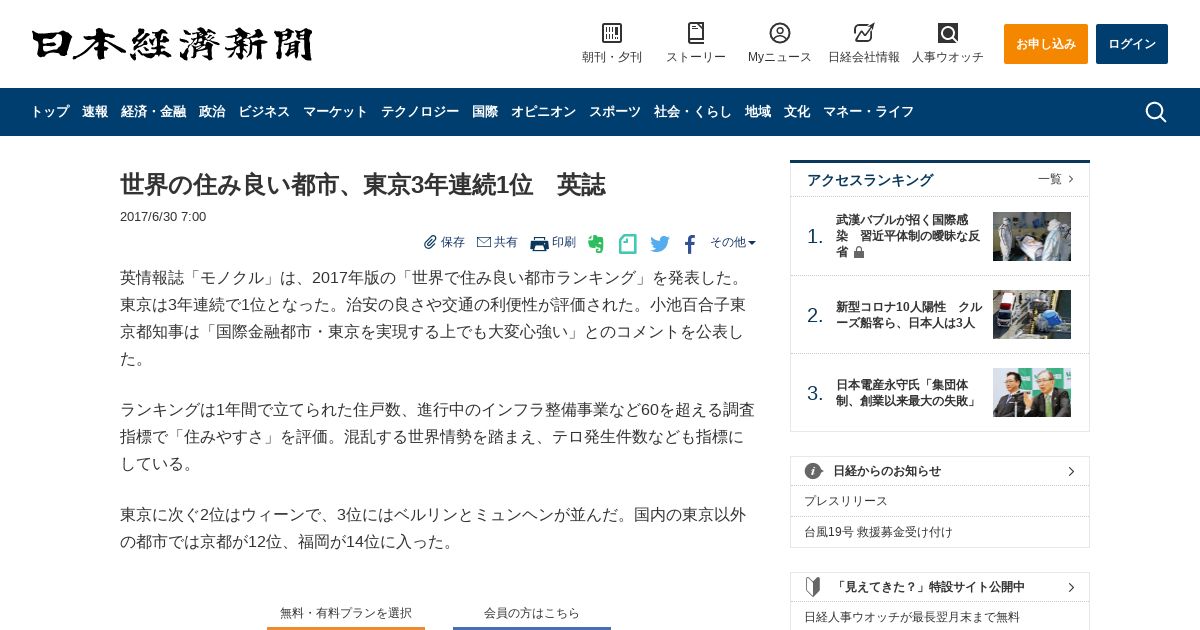Image resolution: width=1200 pixels, height=630 pixels.
Task: Open the ranking article 武漢バブルが招く国際感染
Action: coord(908,236)
